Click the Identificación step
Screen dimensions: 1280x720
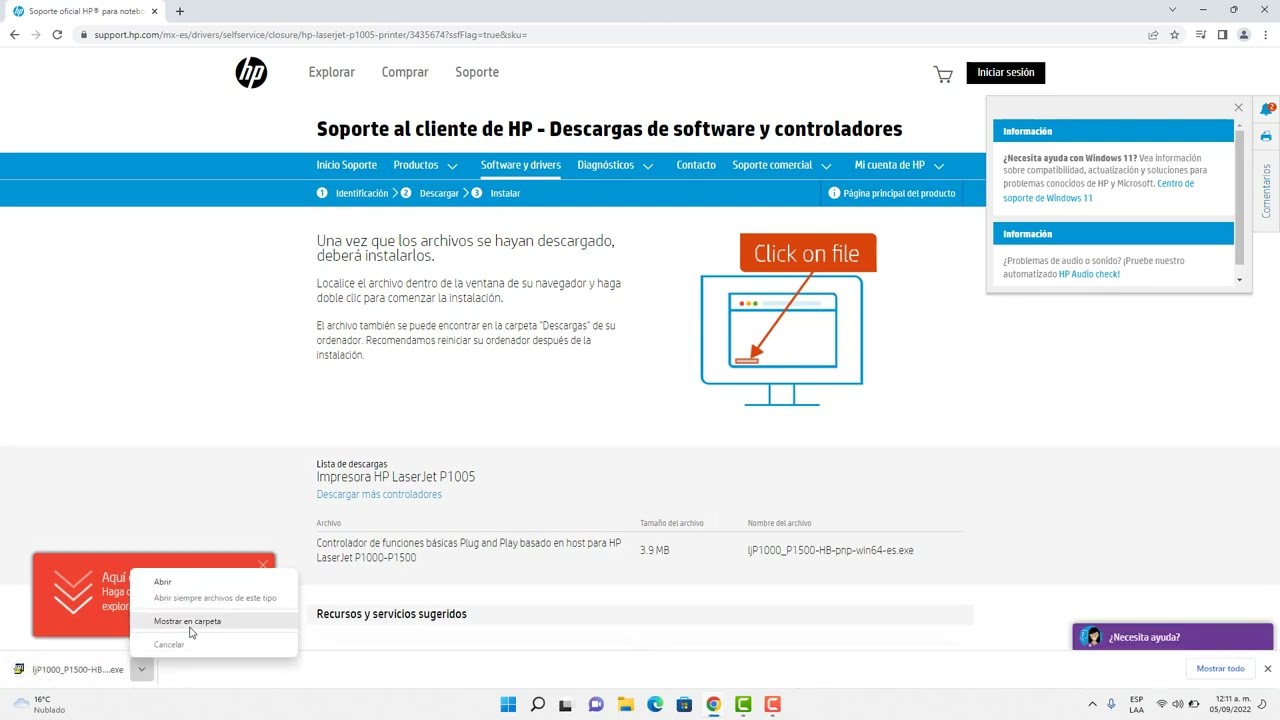click(353, 193)
